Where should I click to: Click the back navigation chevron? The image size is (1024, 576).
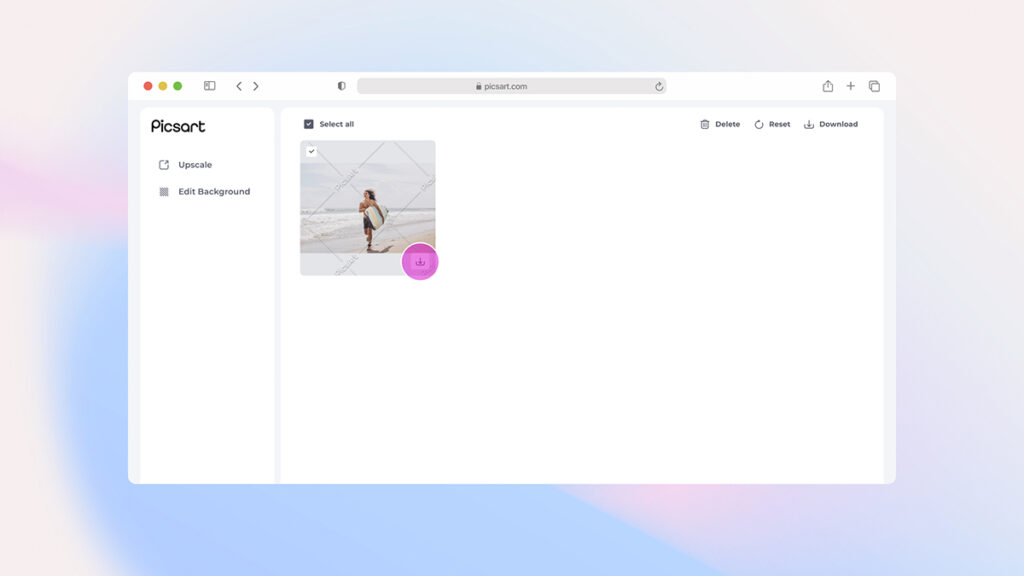tap(239, 86)
